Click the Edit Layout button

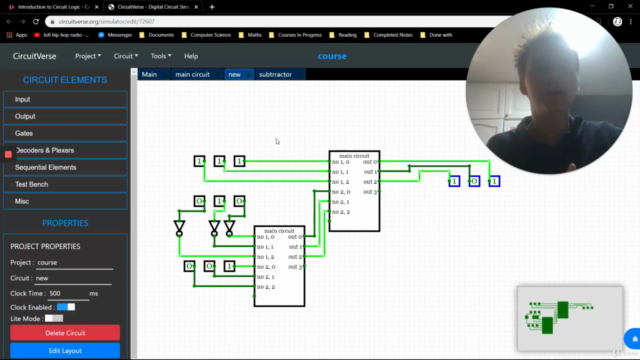[65, 351]
